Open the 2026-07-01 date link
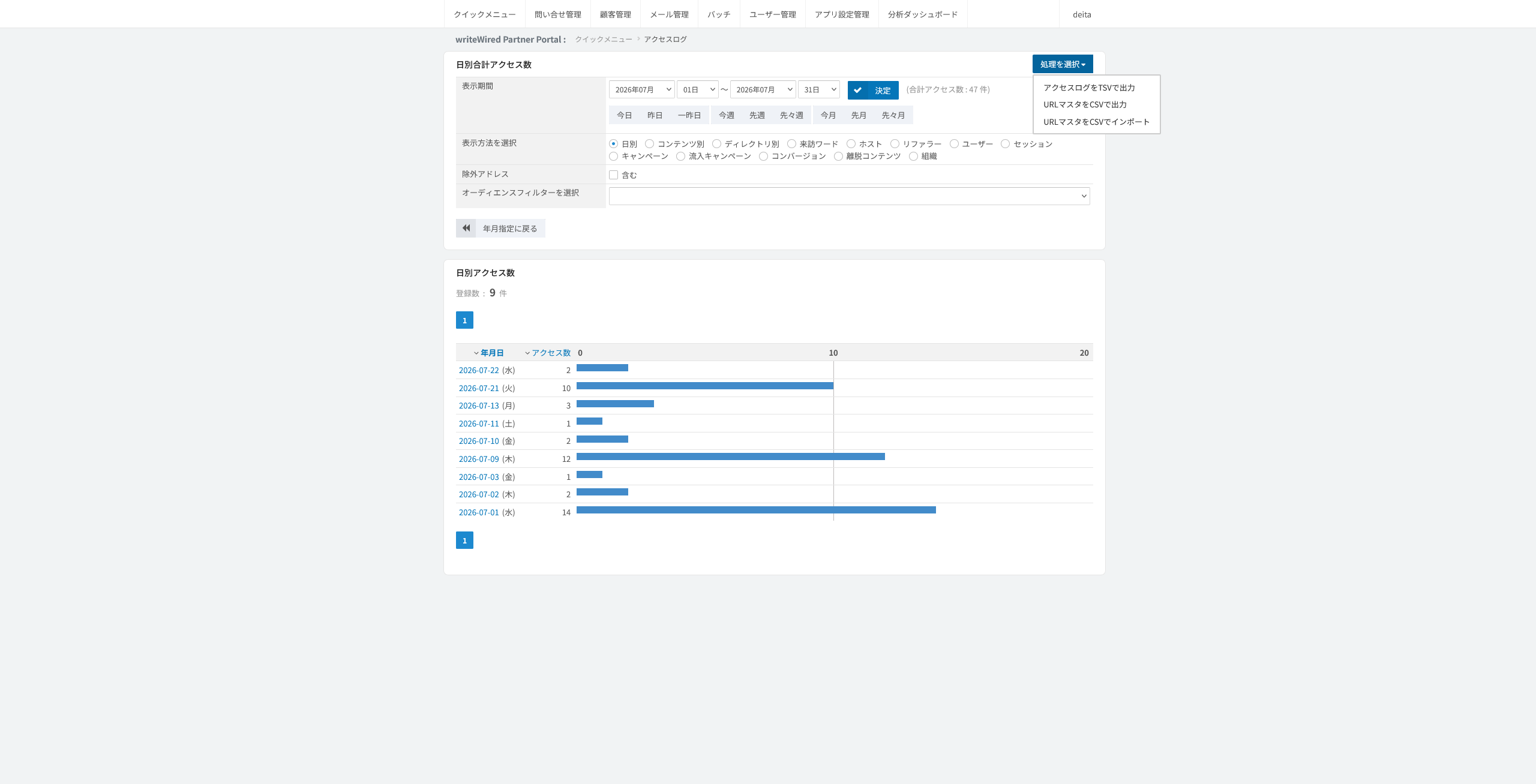The image size is (1536, 784). pos(479,513)
